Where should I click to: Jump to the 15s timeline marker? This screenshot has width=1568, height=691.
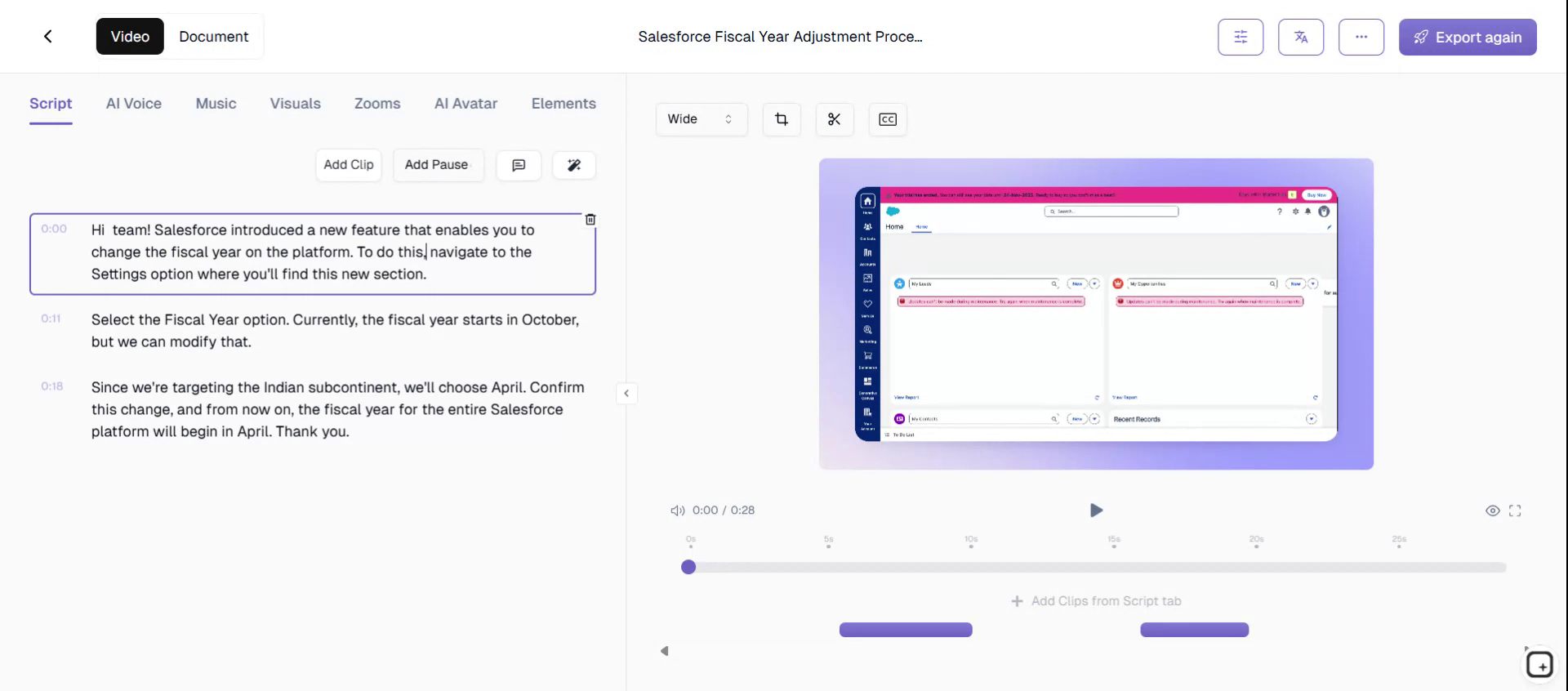point(1114,541)
